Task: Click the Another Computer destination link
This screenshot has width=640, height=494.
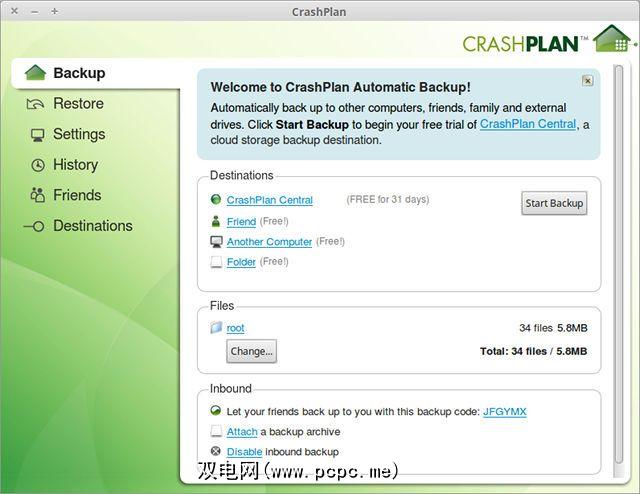Action: click(x=269, y=242)
